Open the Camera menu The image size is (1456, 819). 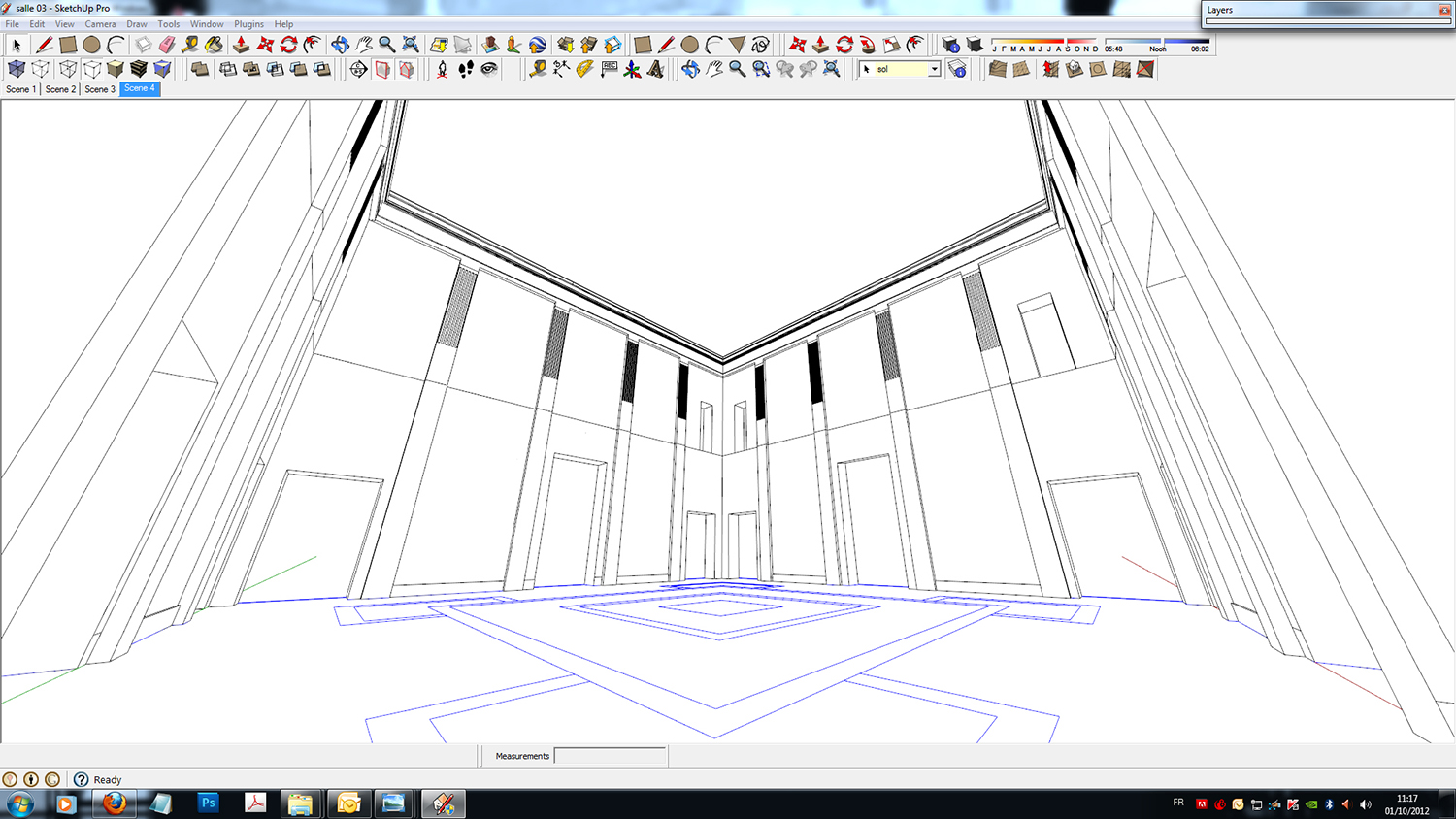100,24
